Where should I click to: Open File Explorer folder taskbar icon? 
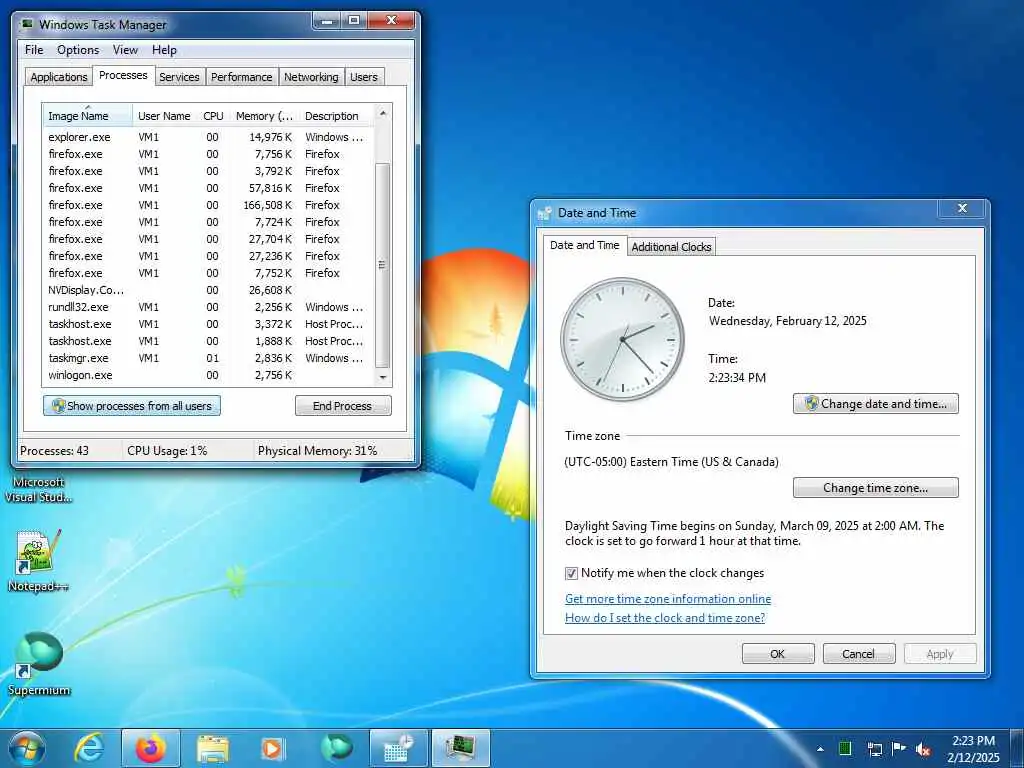(213, 748)
